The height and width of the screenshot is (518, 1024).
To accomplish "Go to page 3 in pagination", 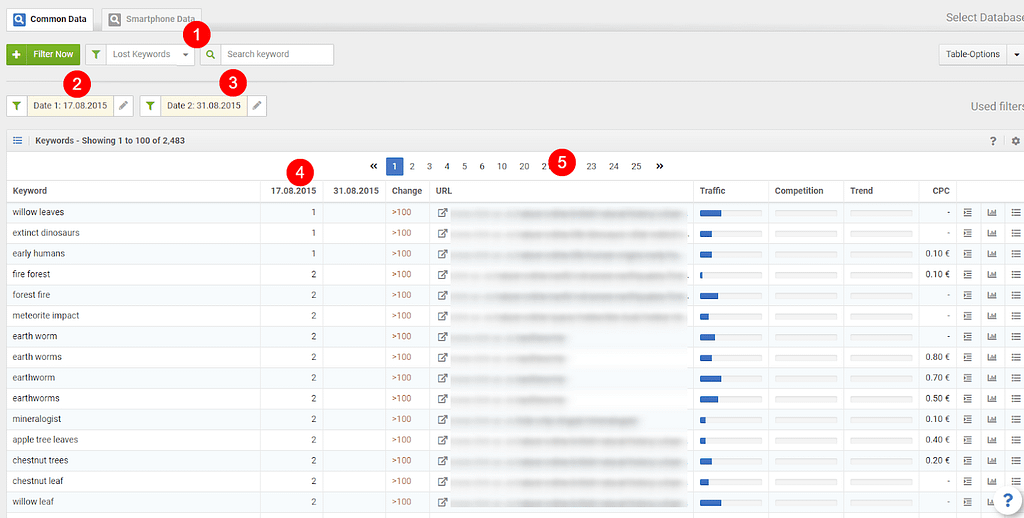I will 429,166.
